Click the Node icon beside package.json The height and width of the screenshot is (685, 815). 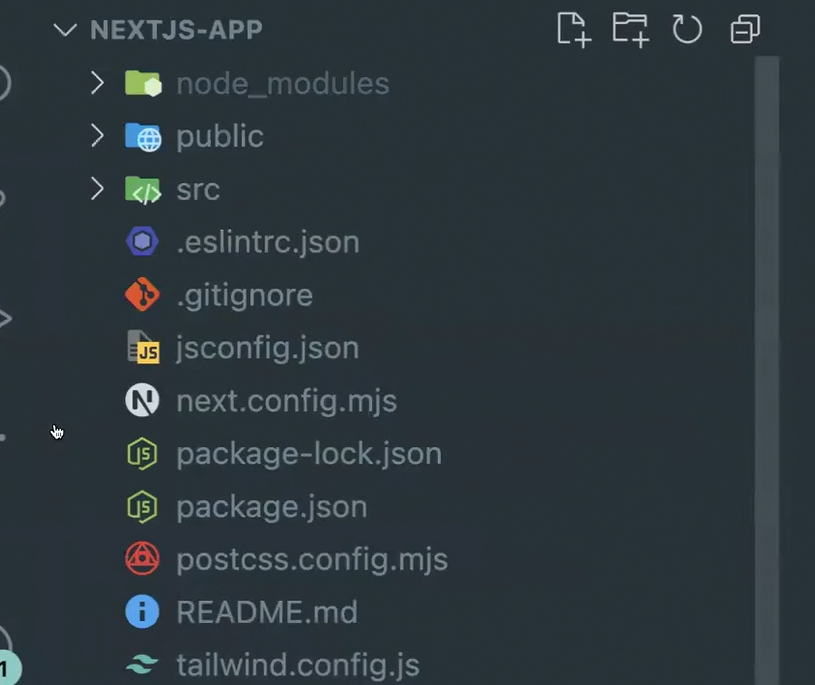(x=142, y=507)
